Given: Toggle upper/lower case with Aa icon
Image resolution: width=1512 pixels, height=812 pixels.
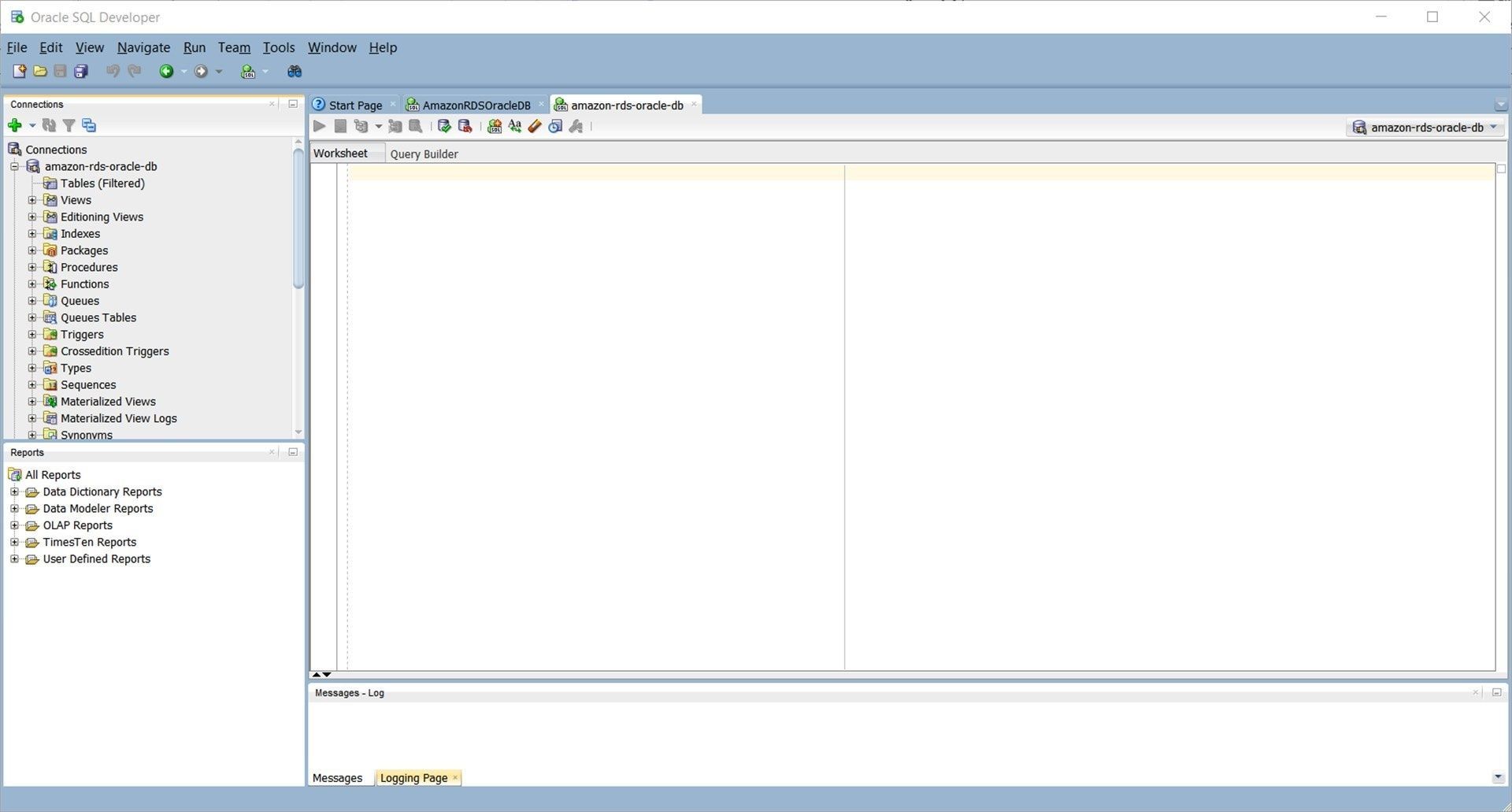Looking at the screenshot, I should [x=515, y=126].
